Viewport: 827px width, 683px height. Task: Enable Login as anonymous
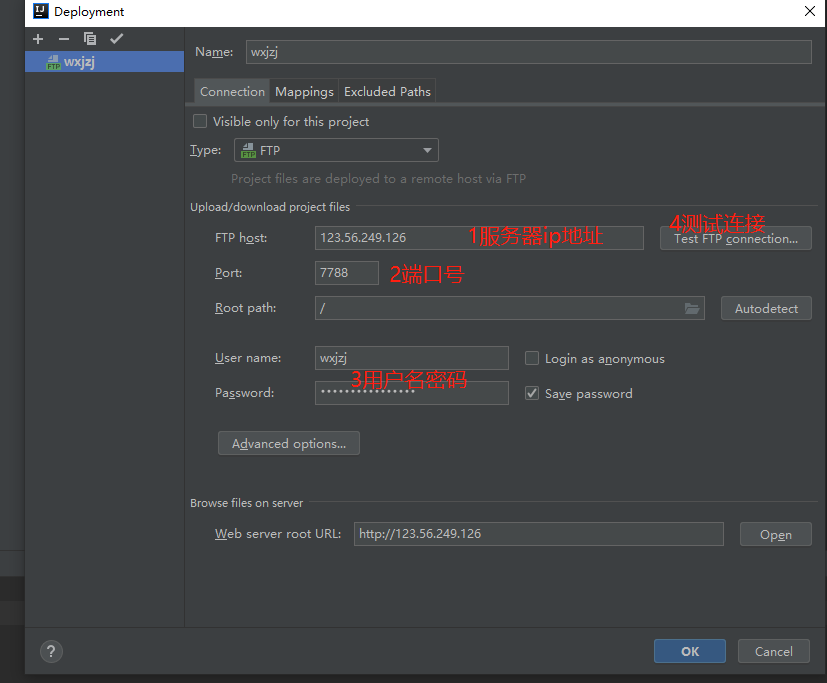point(532,358)
